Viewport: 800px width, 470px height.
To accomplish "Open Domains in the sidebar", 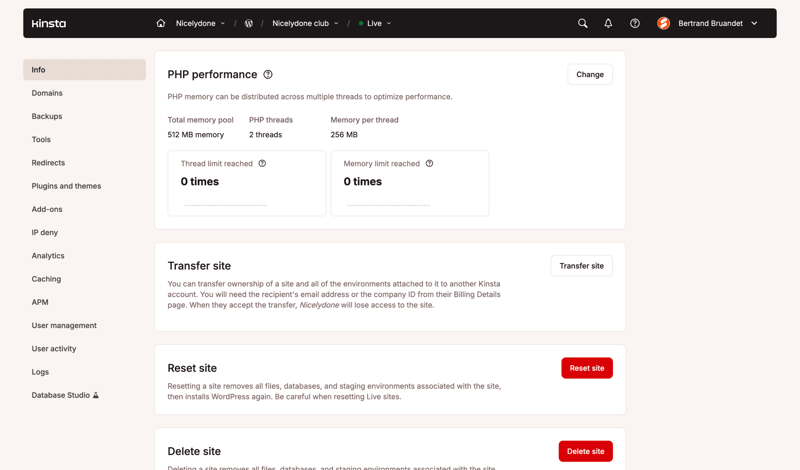I will pyautogui.click(x=47, y=93).
